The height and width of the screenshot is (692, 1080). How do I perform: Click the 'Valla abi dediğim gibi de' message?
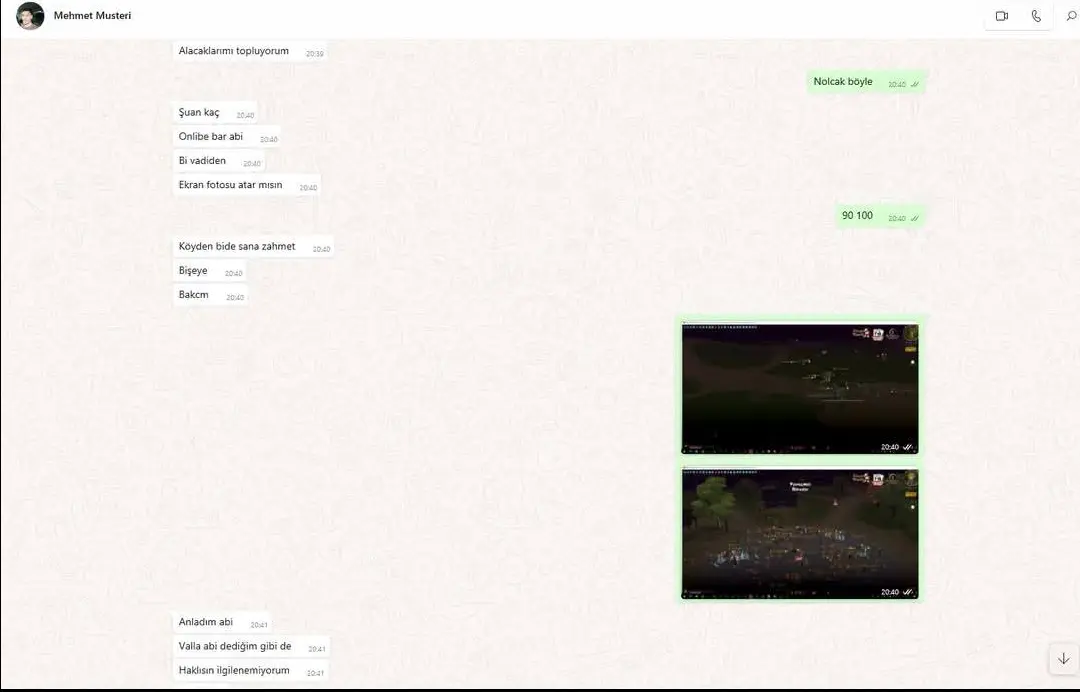point(251,647)
